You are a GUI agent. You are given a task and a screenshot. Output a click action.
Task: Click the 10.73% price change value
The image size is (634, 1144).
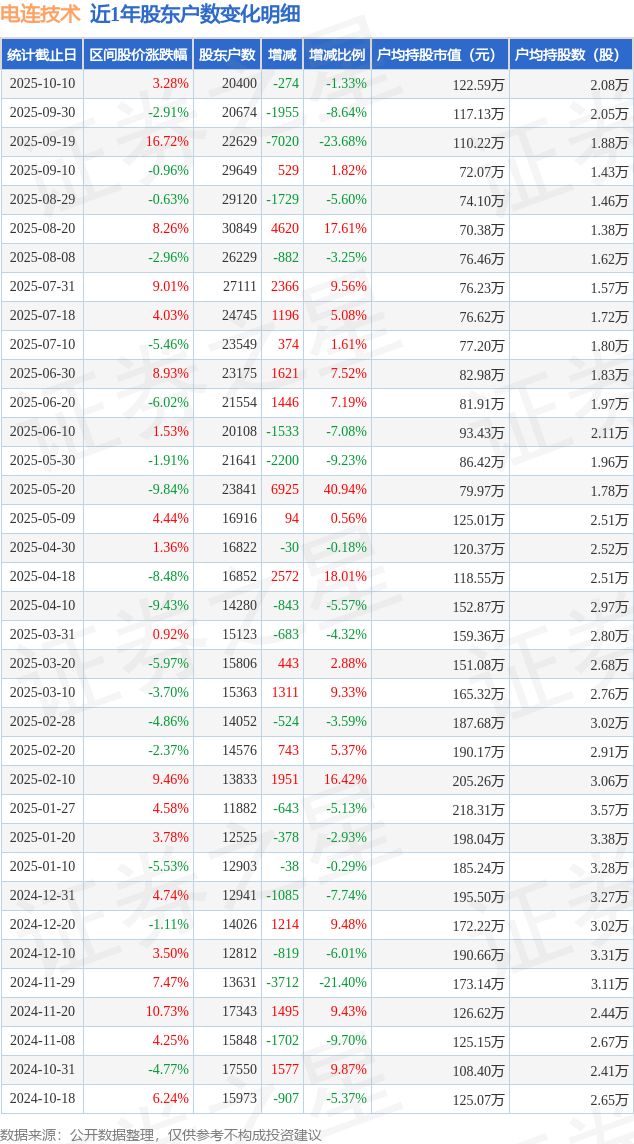click(167, 1012)
